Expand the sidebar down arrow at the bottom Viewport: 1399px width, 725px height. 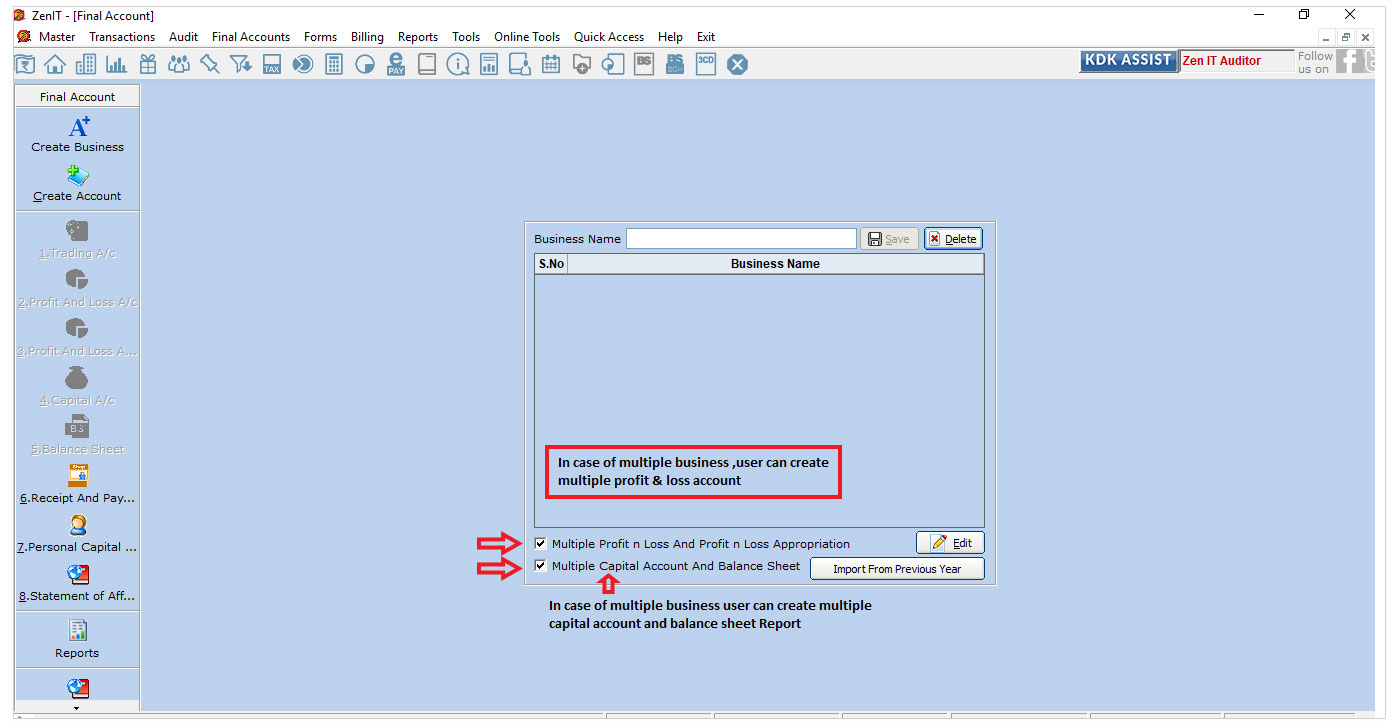pyautogui.click(x=77, y=708)
